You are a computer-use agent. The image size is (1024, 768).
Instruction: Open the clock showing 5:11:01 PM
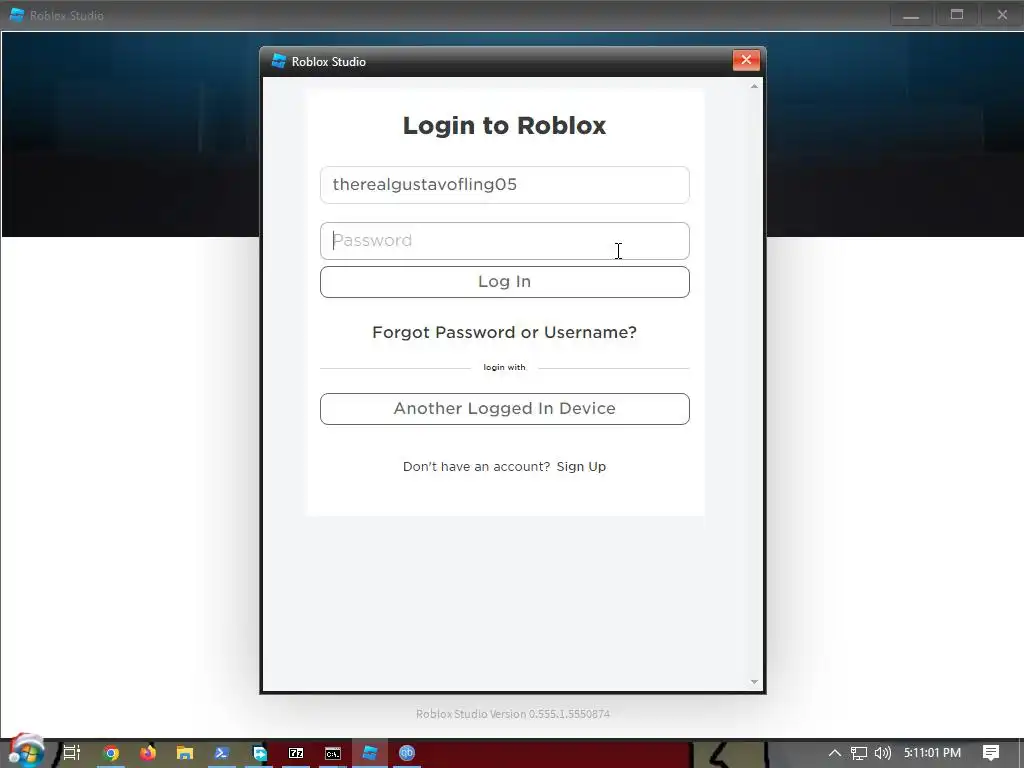[933, 753]
